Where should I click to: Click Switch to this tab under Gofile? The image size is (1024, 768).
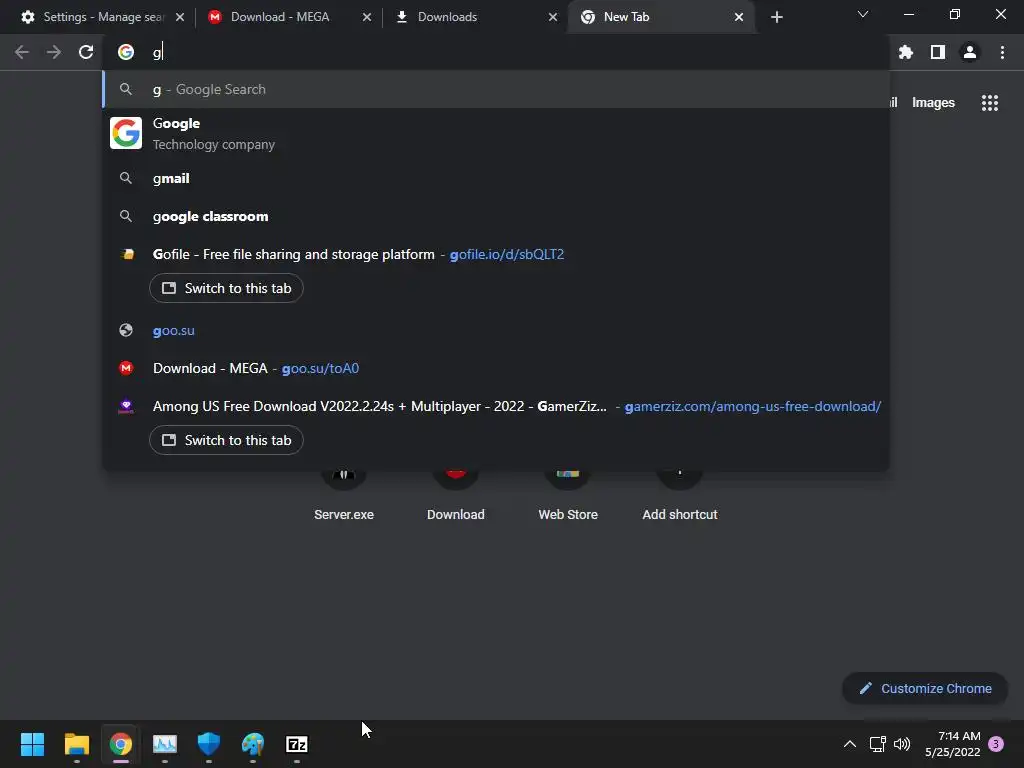click(x=226, y=289)
